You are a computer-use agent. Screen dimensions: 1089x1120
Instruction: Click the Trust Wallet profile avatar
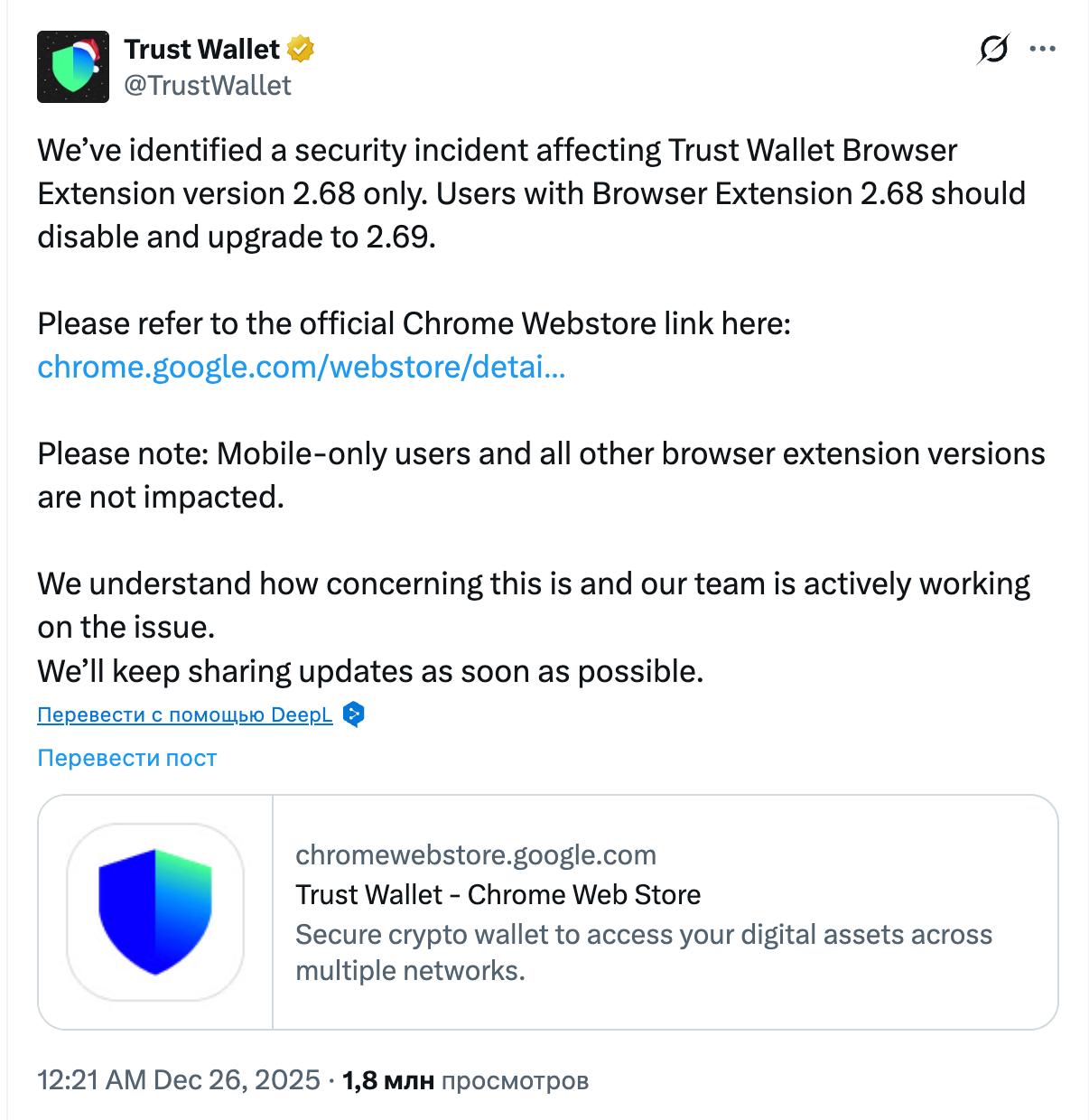point(73,67)
